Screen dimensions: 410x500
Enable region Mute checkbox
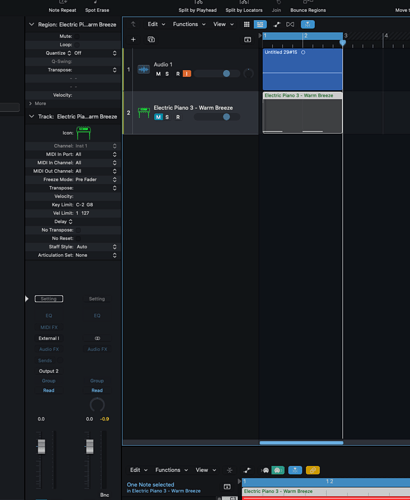coord(77,36)
